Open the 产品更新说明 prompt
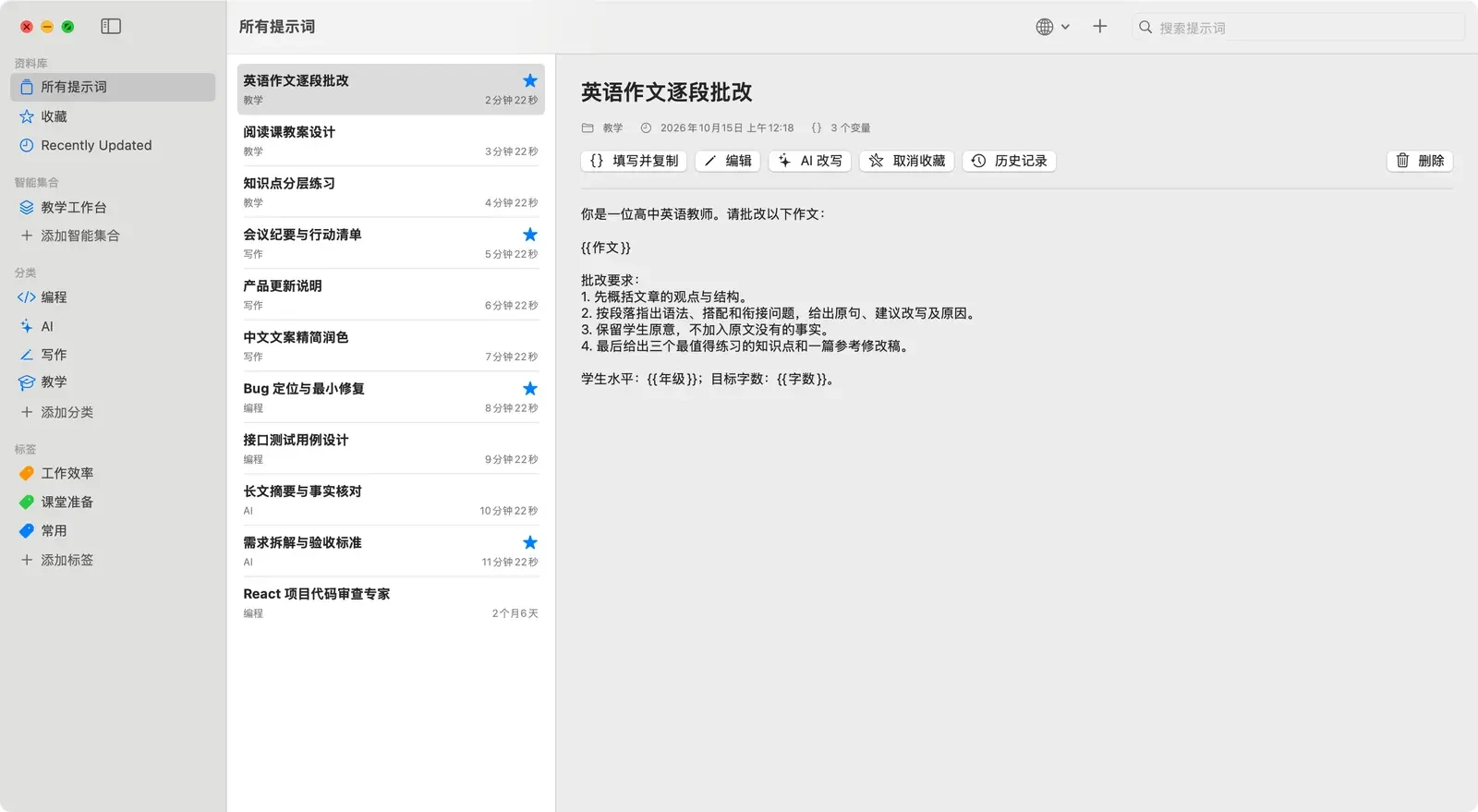1478x812 pixels. click(391, 295)
